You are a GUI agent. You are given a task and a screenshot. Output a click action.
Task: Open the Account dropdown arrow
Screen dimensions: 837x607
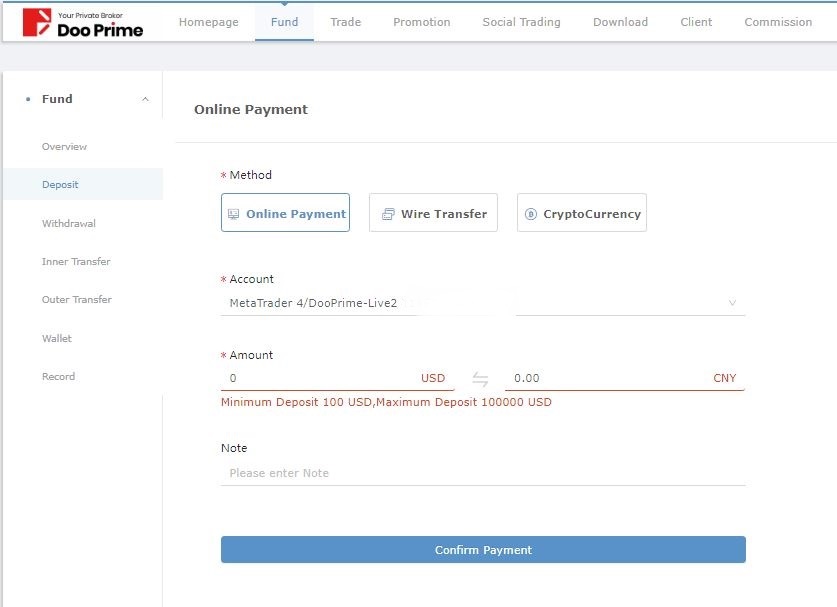(732, 303)
